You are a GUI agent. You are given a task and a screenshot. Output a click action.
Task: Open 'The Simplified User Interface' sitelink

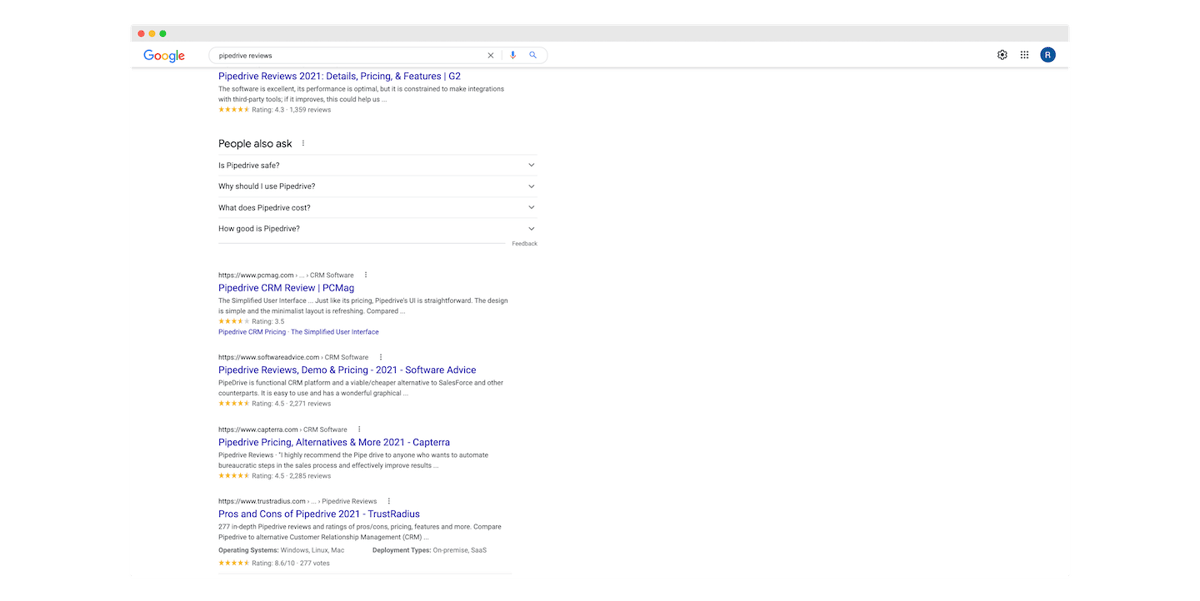(335, 332)
